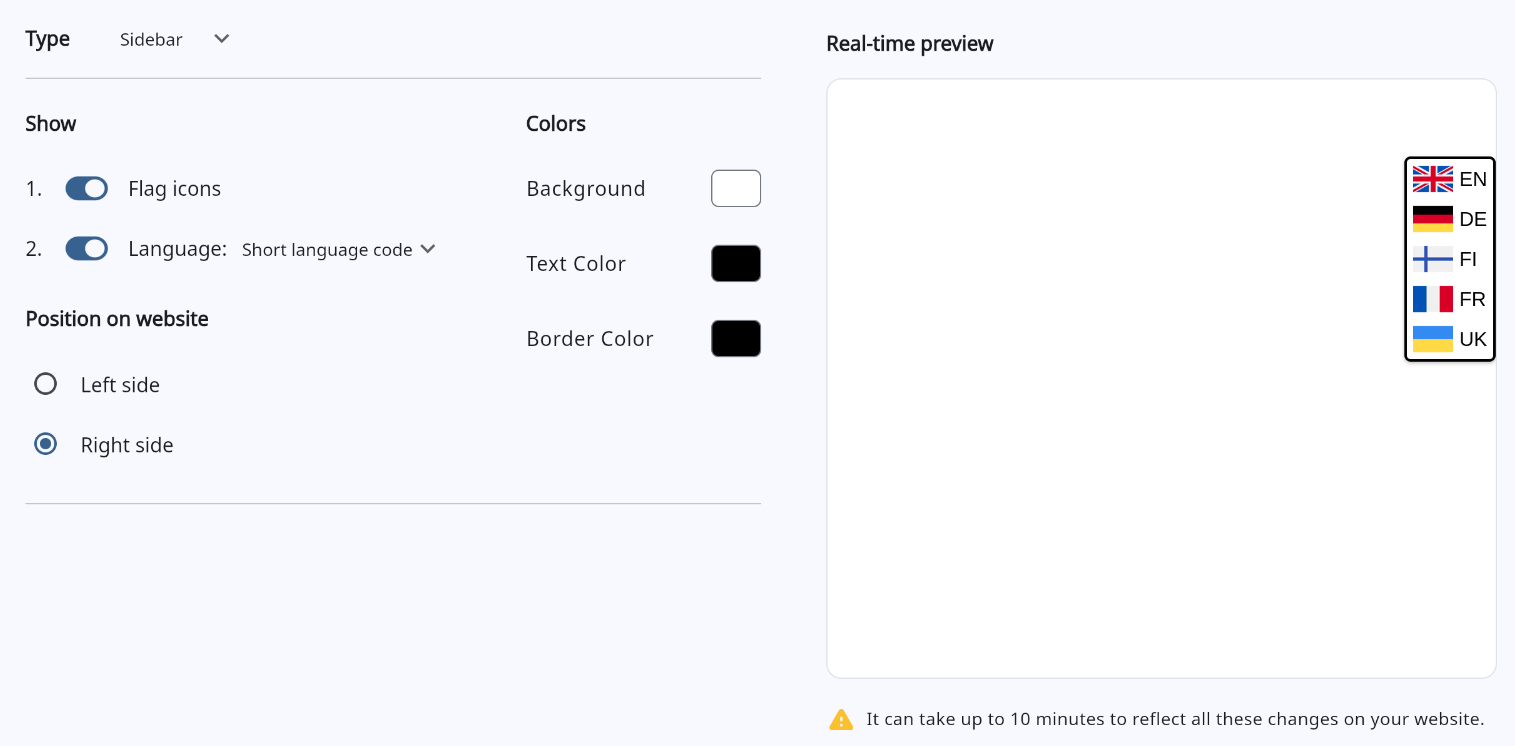1515x746 pixels.
Task: Choose the Right side radio option
Action: coord(46,444)
